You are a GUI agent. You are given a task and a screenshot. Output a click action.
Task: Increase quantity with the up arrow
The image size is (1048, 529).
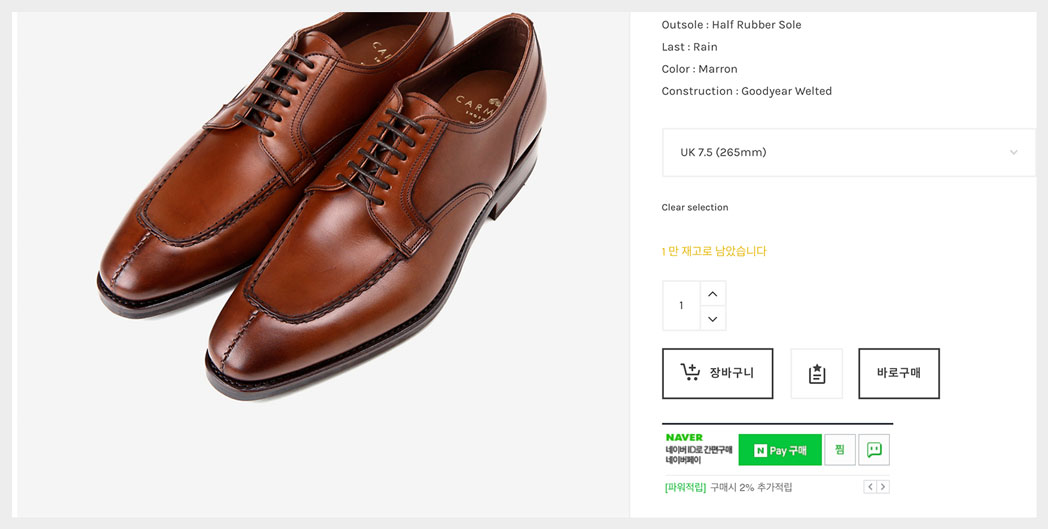click(x=712, y=294)
